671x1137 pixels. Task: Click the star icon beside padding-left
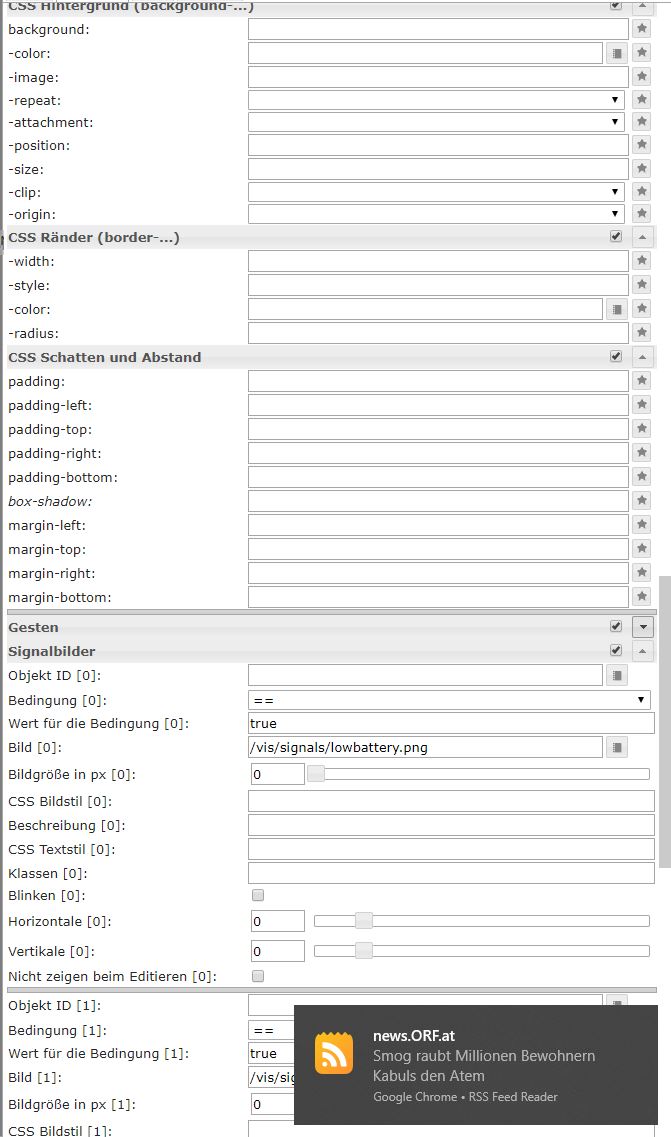tap(642, 405)
